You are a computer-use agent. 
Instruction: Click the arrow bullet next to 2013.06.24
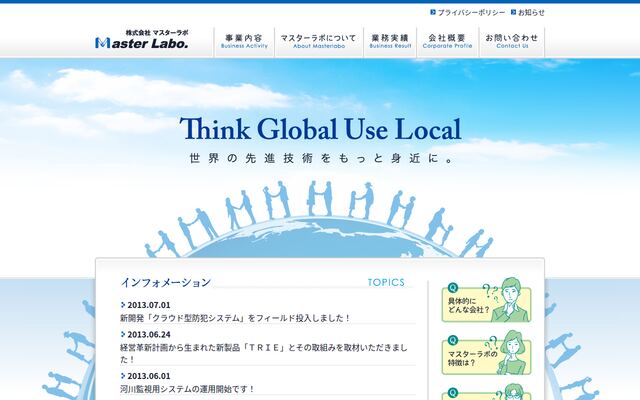[x=123, y=334]
